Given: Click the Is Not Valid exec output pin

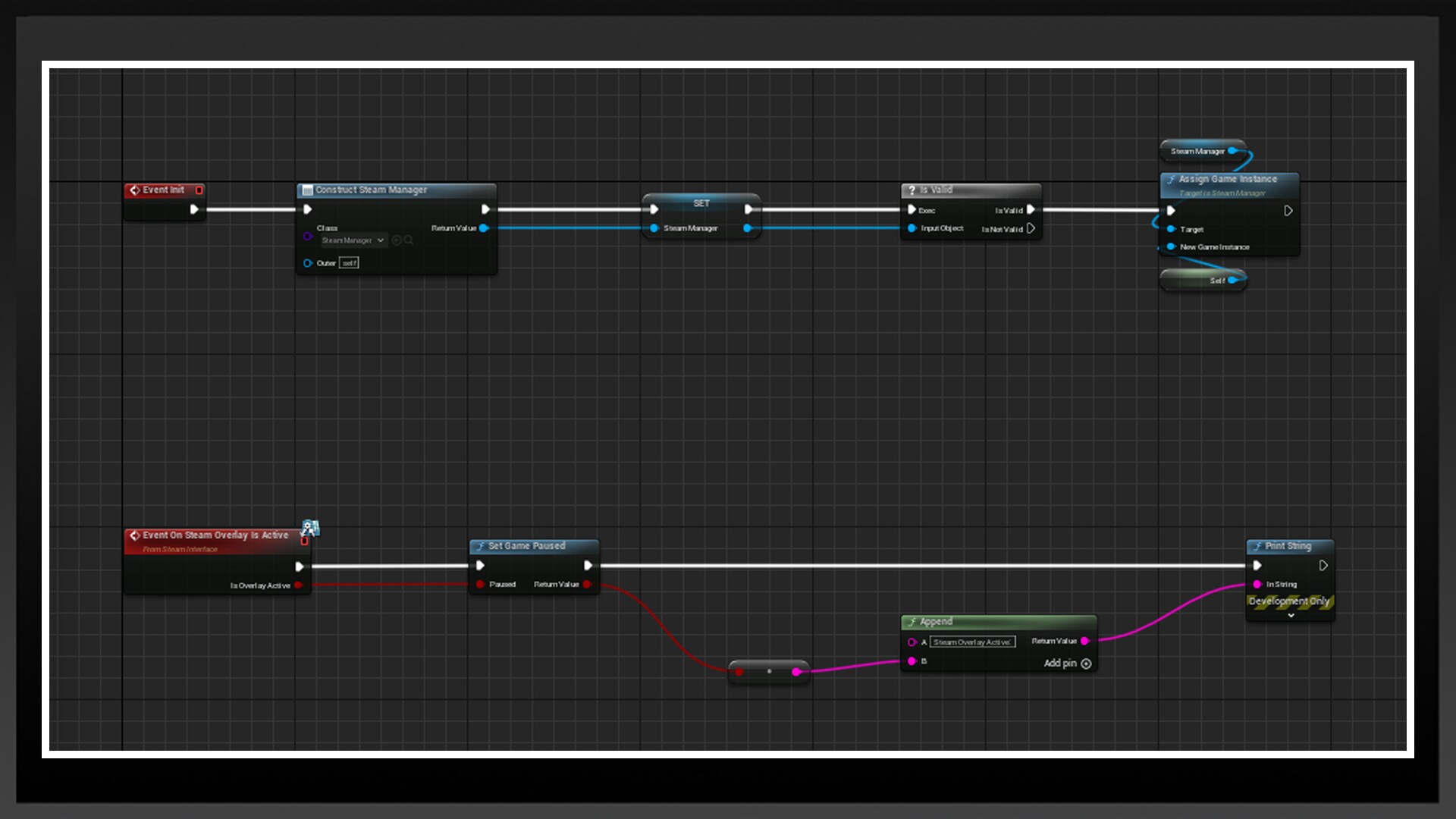Looking at the screenshot, I should [1031, 228].
